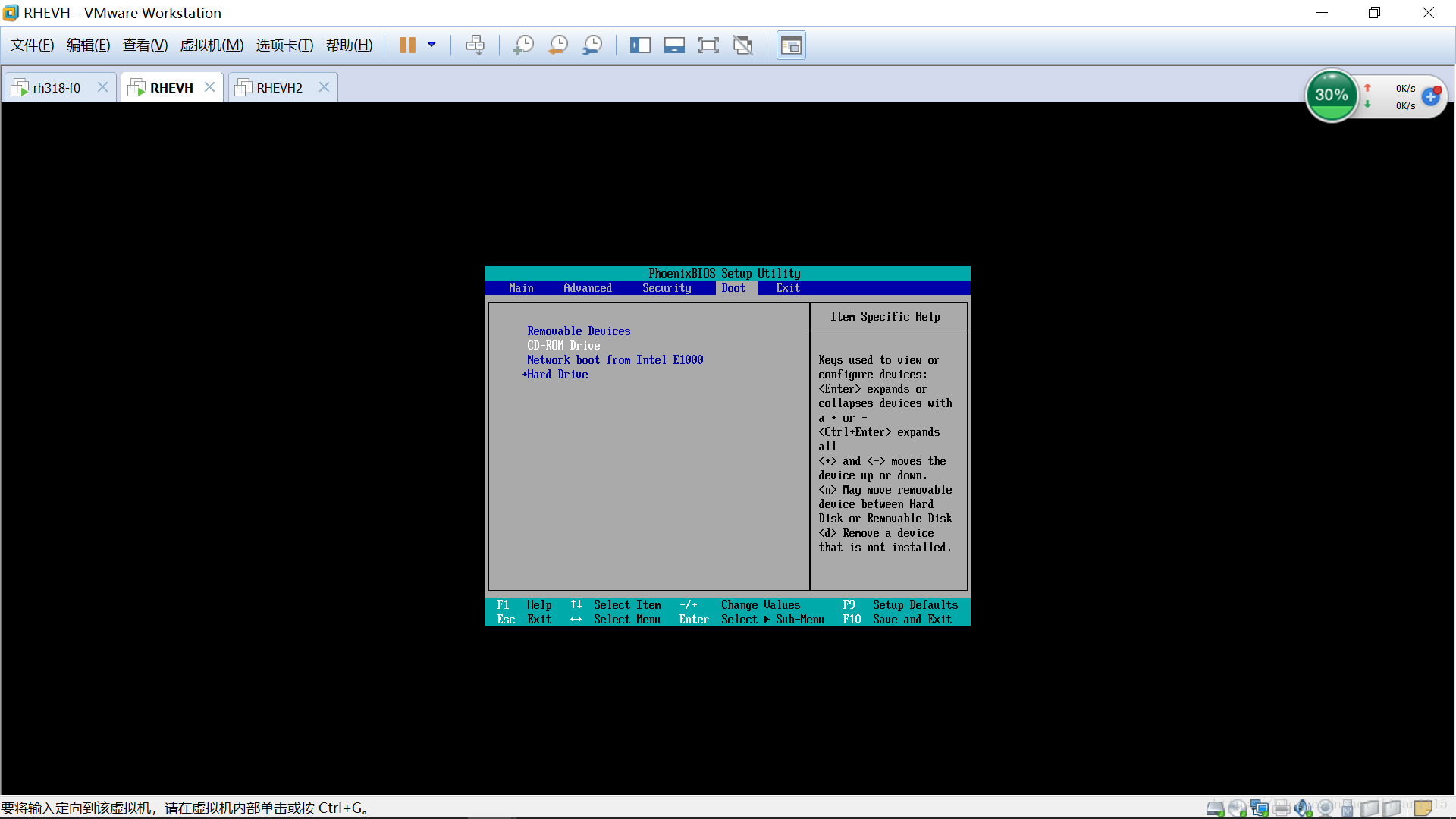Open the 查看(V) menu
1456x819 pixels.
point(145,45)
